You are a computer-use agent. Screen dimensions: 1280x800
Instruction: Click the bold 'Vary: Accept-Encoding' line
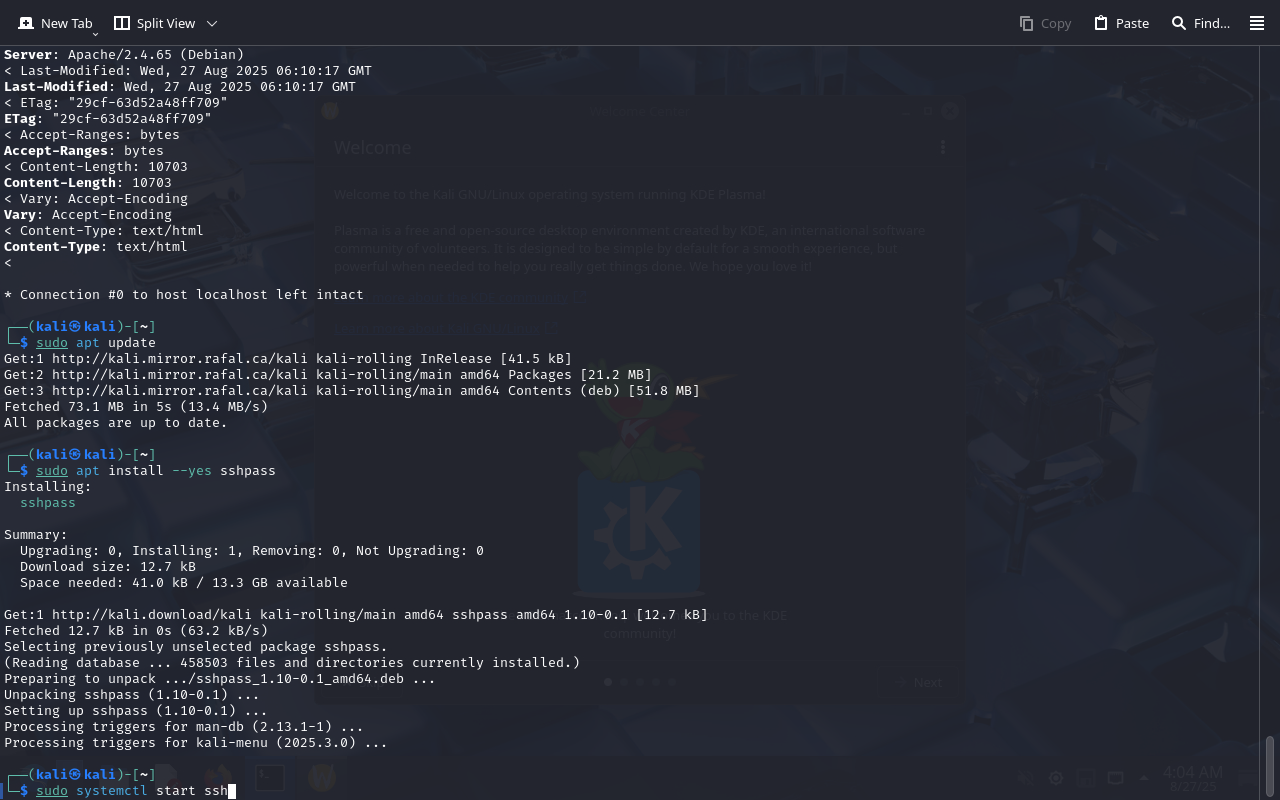point(88,214)
